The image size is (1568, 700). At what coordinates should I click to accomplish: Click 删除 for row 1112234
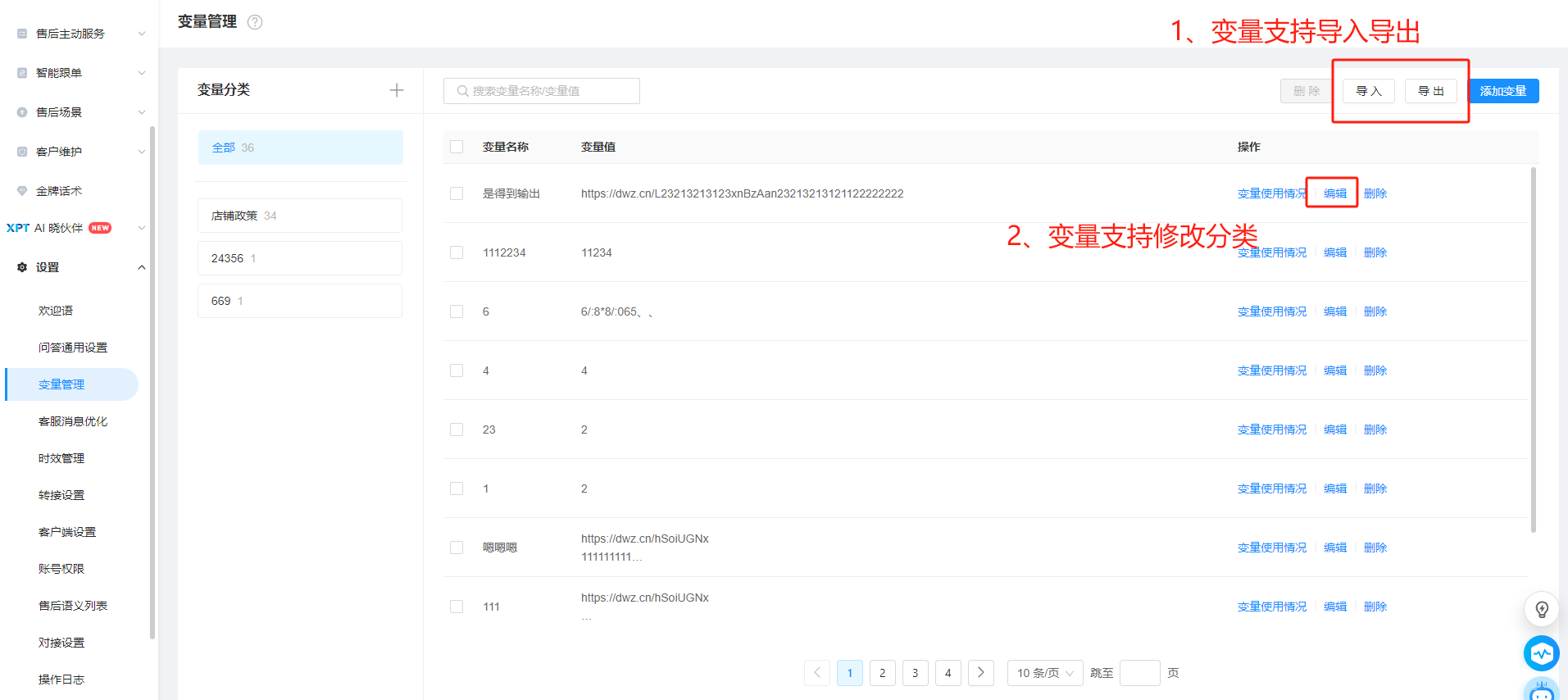click(1375, 252)
